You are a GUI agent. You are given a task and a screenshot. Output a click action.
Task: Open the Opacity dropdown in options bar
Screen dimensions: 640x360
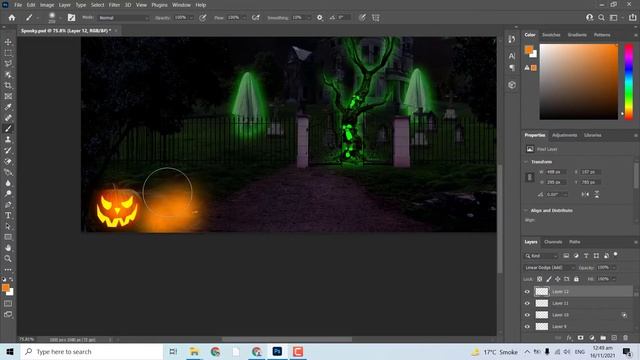191,18
